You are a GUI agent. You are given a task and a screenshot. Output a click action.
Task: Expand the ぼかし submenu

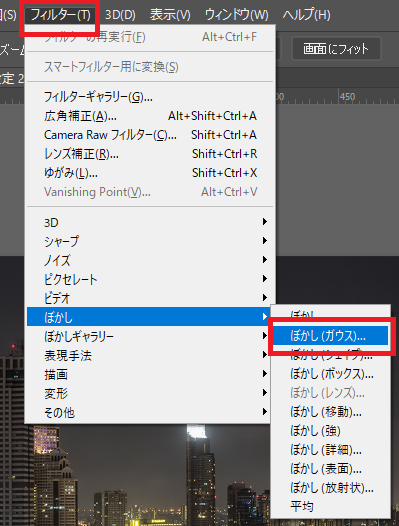coord(149,317)
